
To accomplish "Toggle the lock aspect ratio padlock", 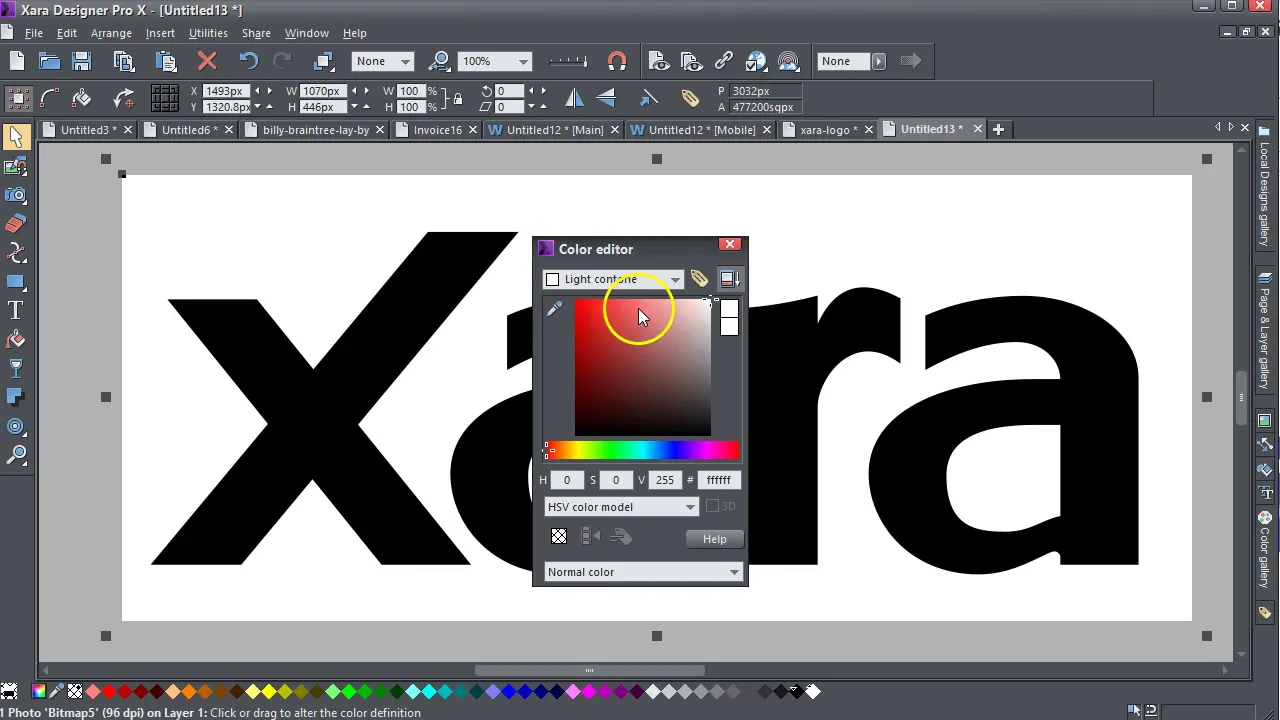I will 458,98.
